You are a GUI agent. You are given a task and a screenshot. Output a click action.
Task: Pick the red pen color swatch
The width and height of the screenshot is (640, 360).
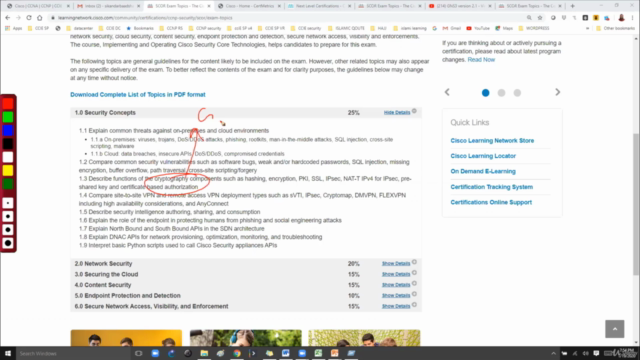pos(8,104)
